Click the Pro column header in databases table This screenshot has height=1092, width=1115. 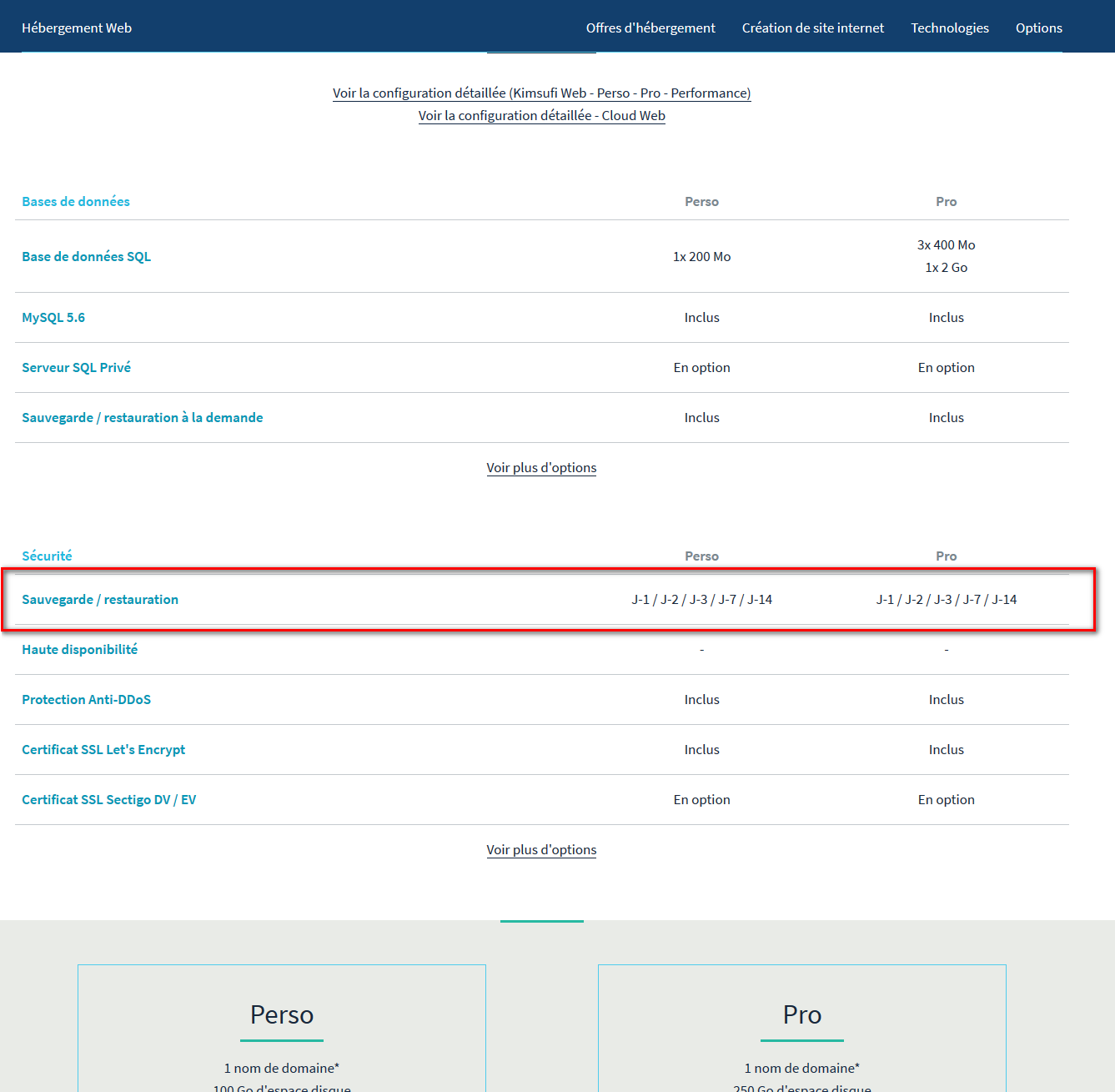pos(947,201)
